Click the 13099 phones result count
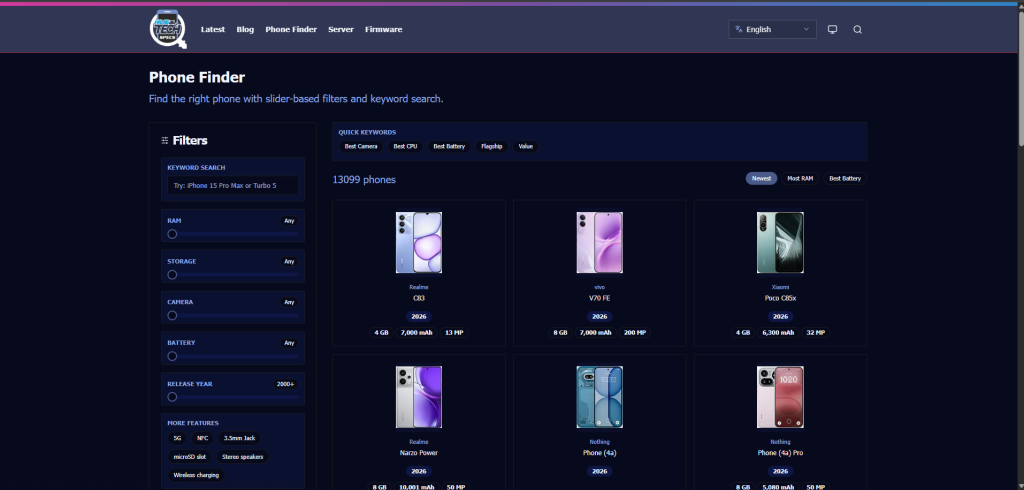The width and height of the screenshot is (1024, 490). (364, 180)
